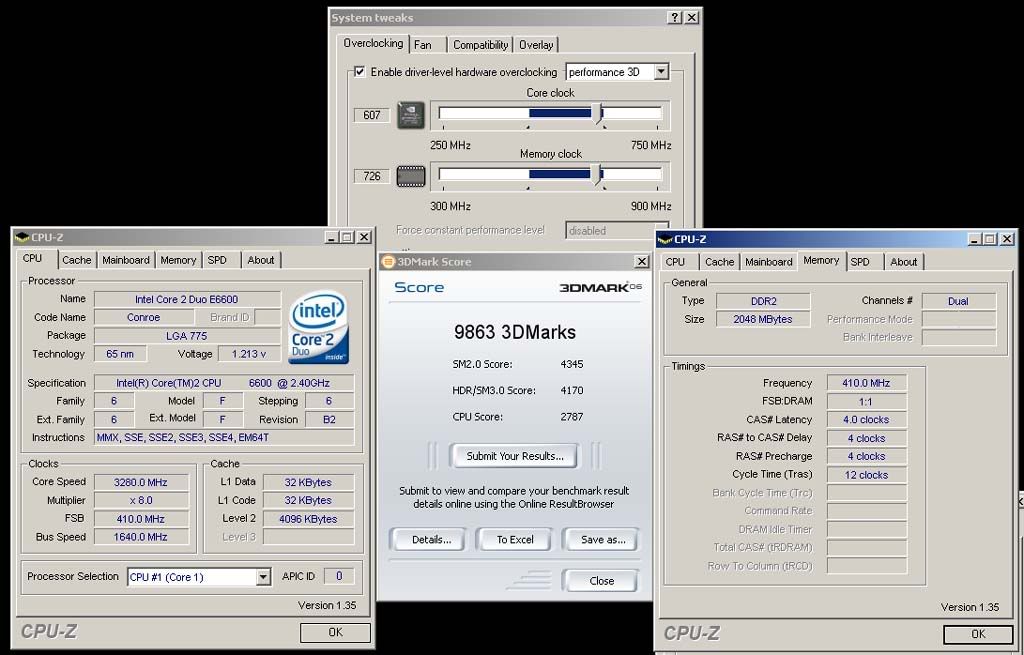Image resolution: width=1024 pixels, height=655 pixels.
Task: Click the Code Name value Conroe
Action: coord(144,317)
